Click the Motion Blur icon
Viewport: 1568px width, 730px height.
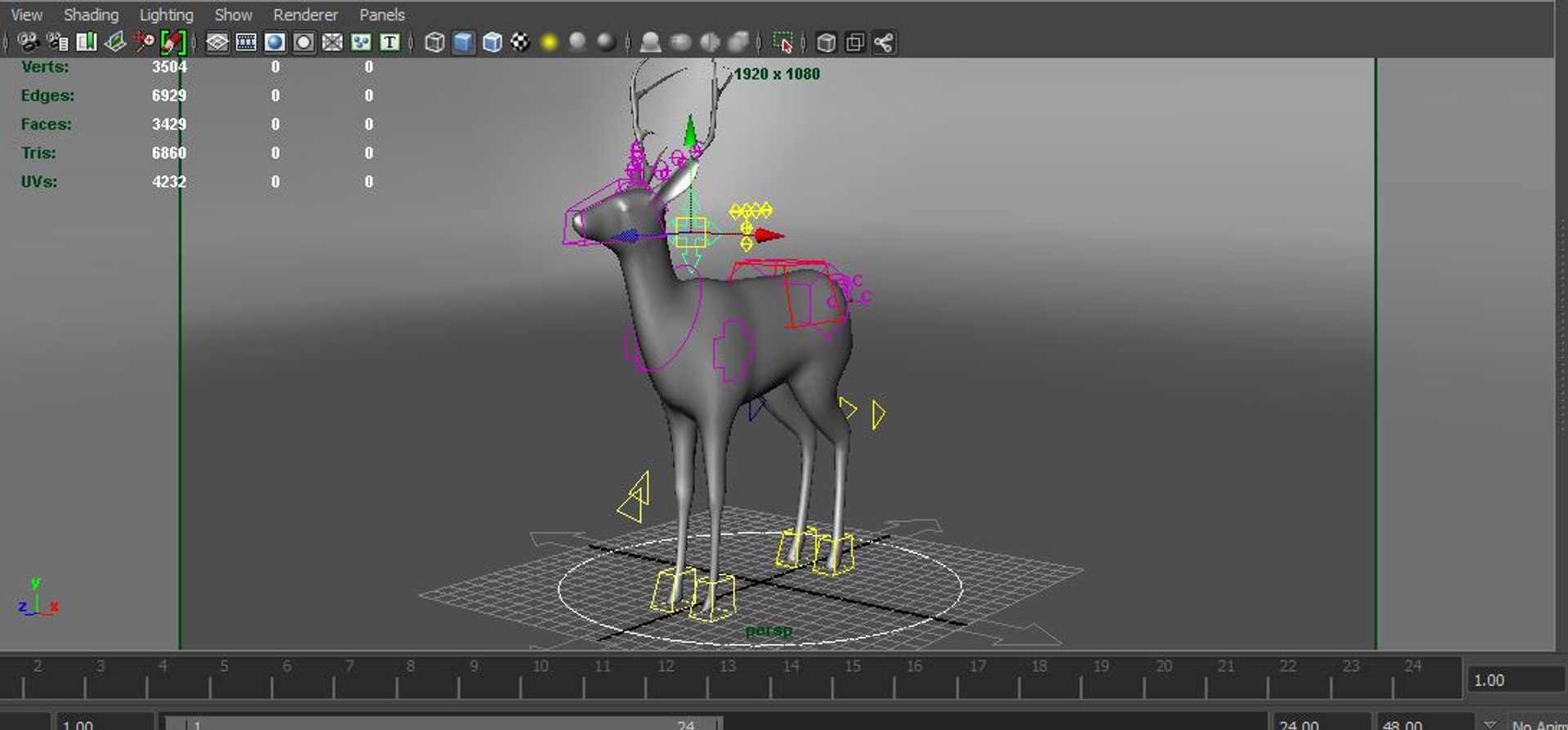click(x=680, y=42)
